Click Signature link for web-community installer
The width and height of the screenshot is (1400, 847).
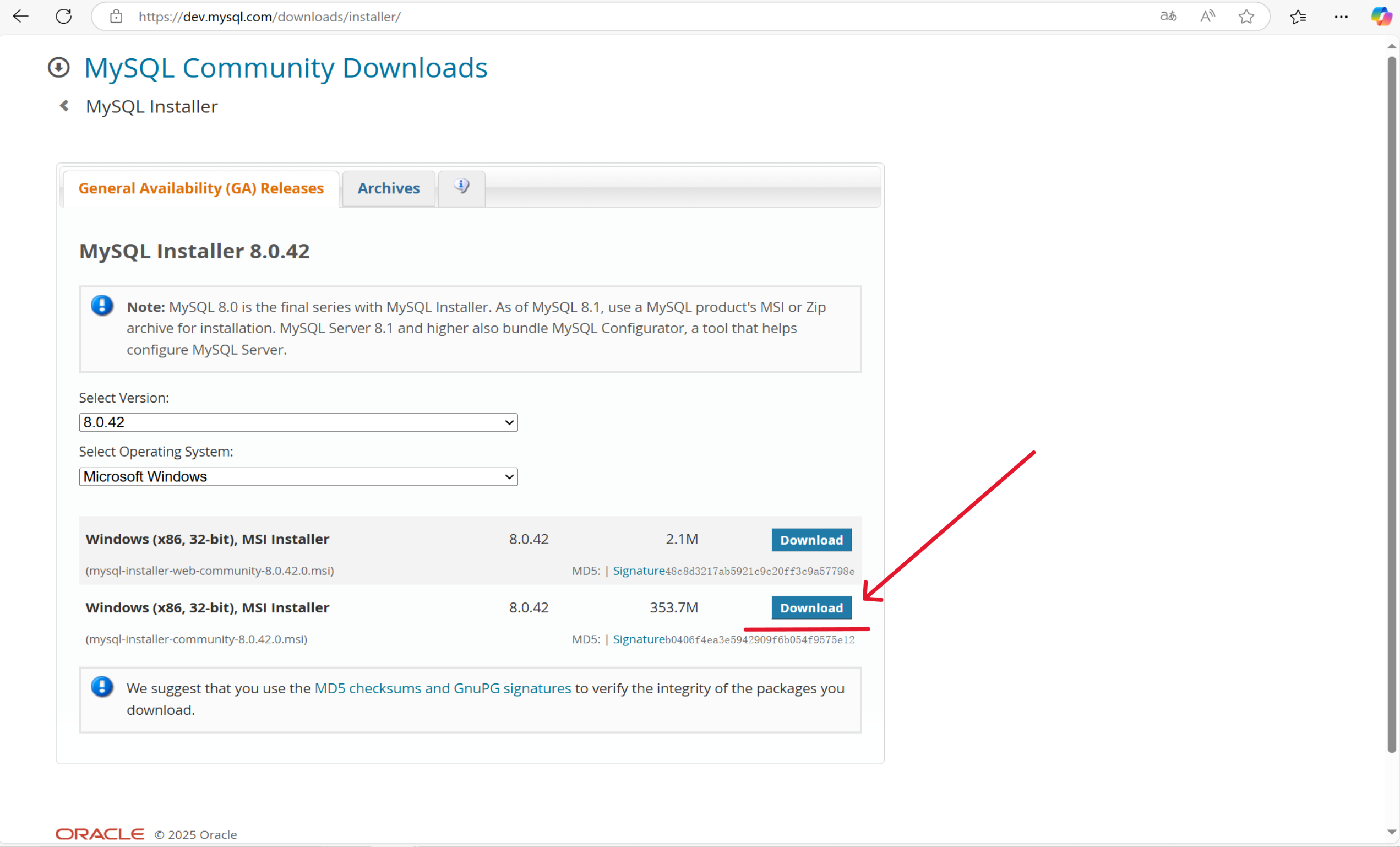(x=639, y=571)
